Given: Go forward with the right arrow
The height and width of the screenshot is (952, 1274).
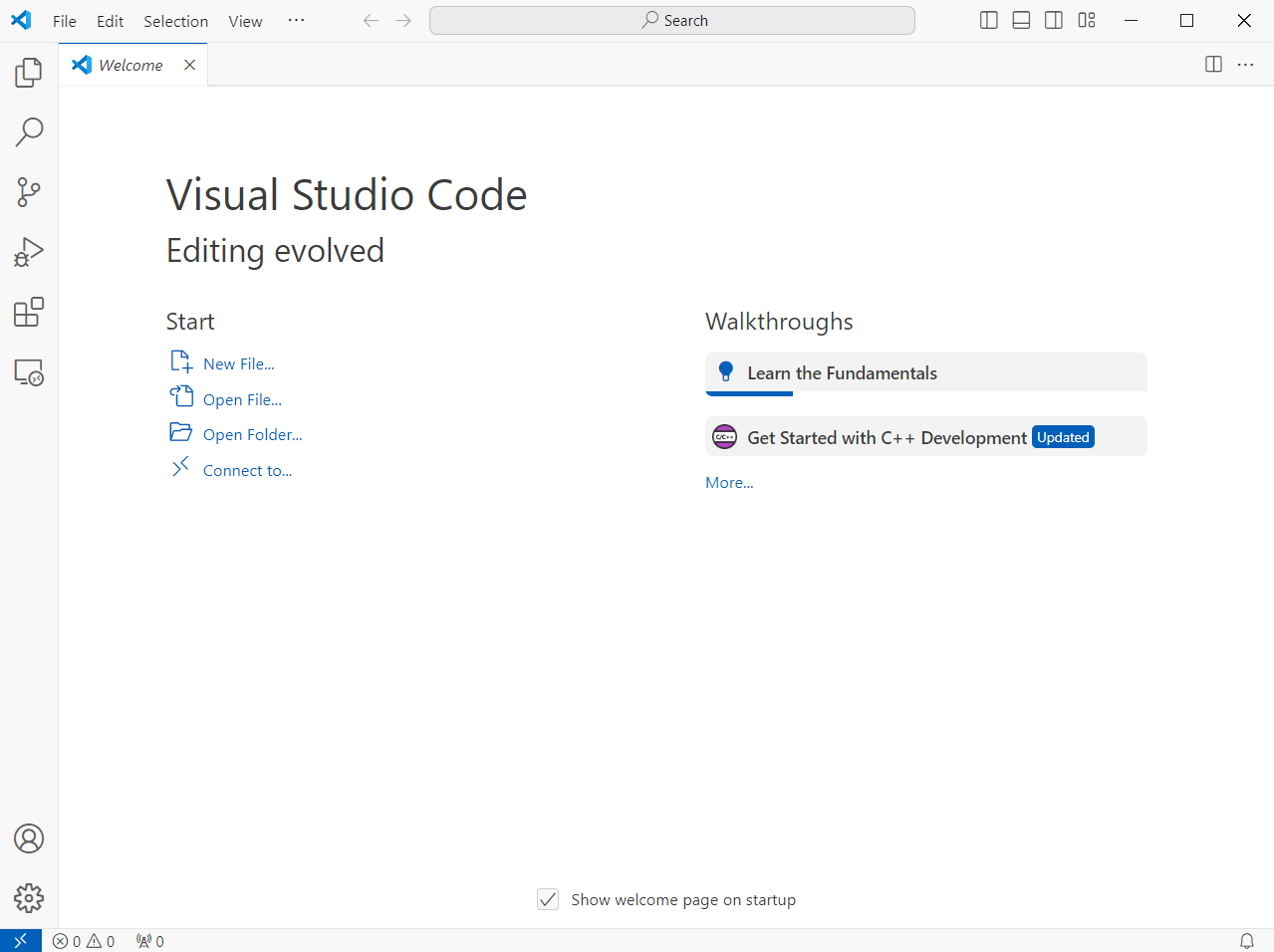Looking at the screenshot, I should pyautogui.click(x=403, y=20).
